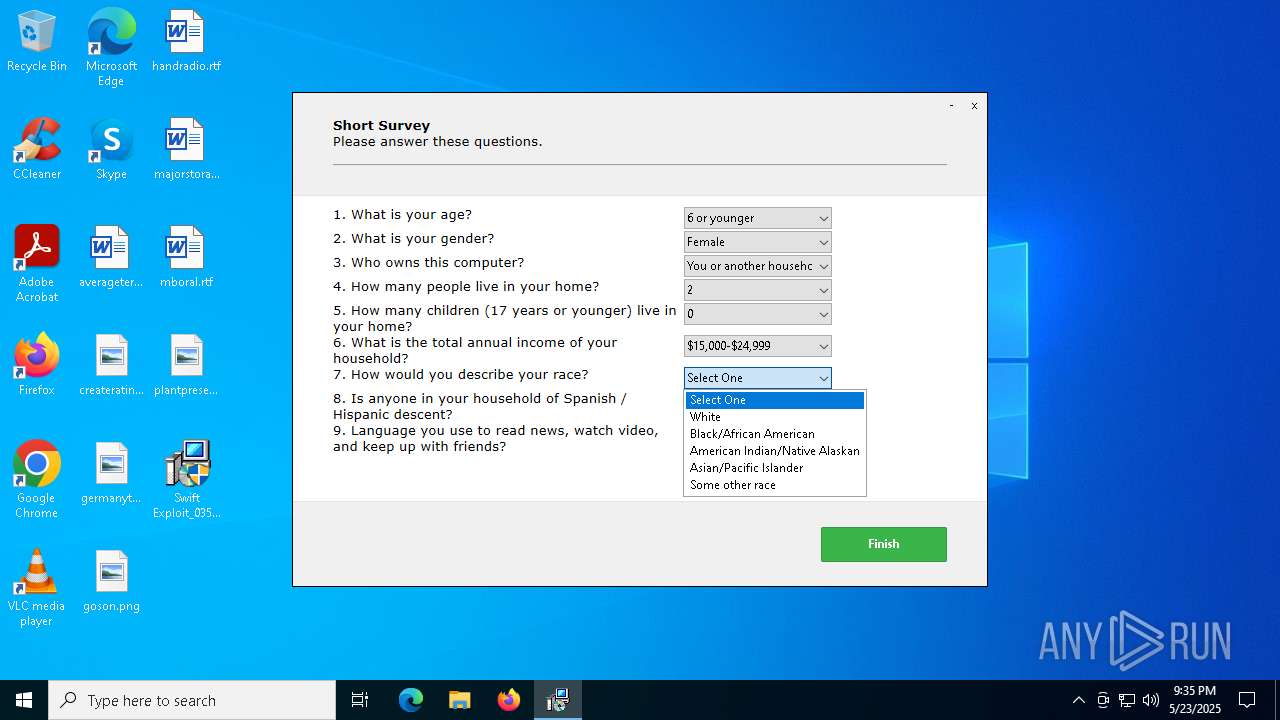Viewport: 1280px width, 720px height.
Task: Open File Explorer from the taskbar
Action: (x=460, y=700)
